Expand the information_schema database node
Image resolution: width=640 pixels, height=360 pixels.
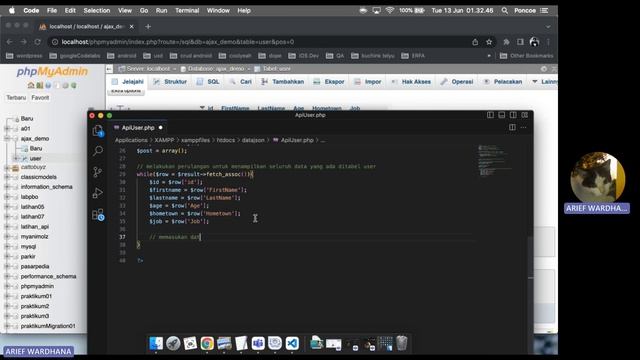click(x=7, y=187)
